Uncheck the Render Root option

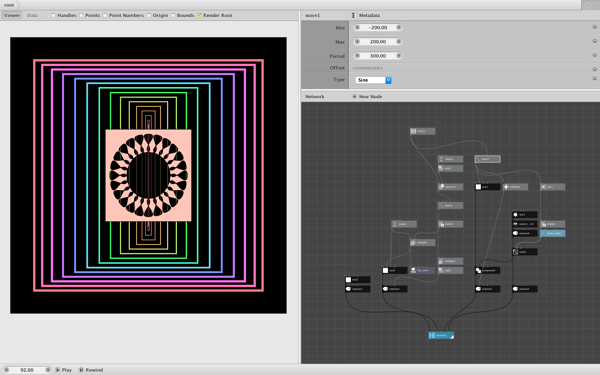tap(199, 15)
